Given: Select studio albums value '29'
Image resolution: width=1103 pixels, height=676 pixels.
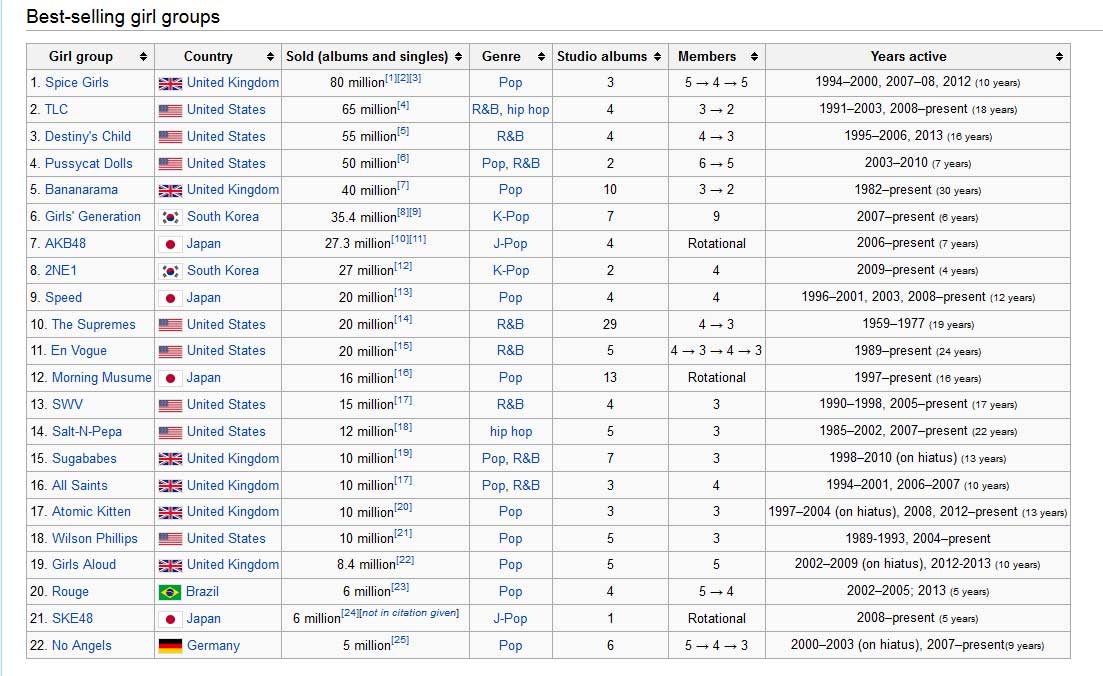Looking at the screenshot, I should coord(610,324).
